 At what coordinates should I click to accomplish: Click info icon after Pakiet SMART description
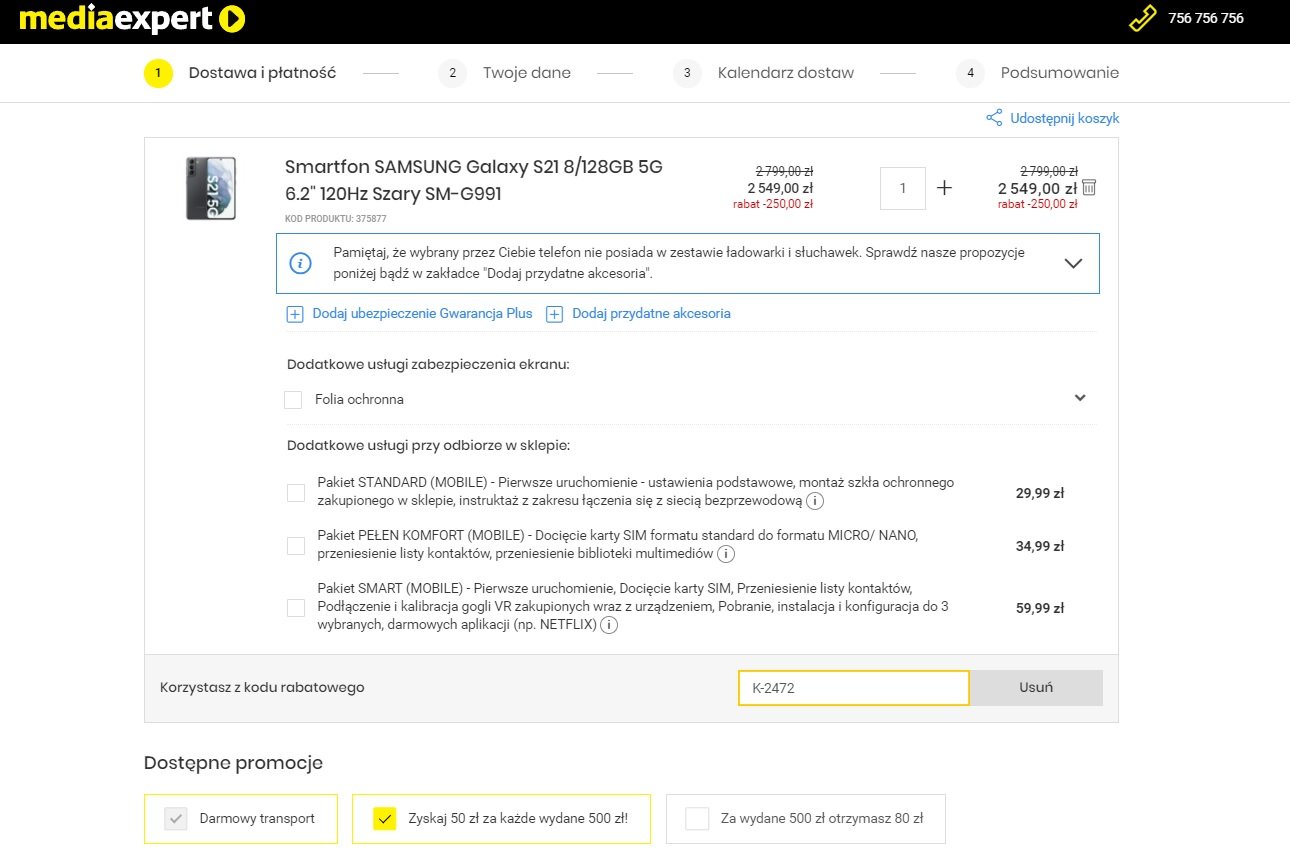click(608, 625)
